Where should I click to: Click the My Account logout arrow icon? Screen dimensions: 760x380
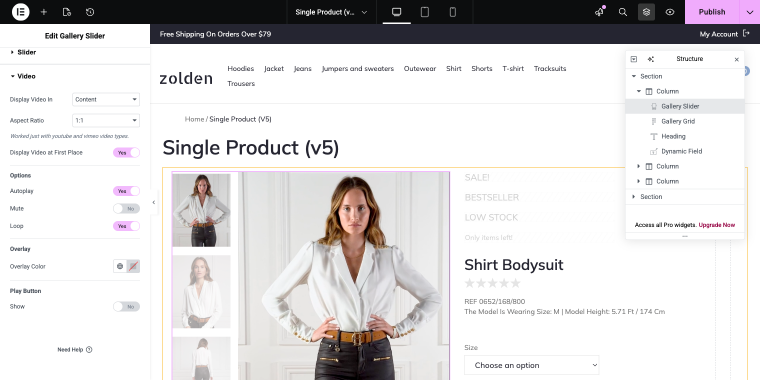pyautogui.click(x=746, y=34)
